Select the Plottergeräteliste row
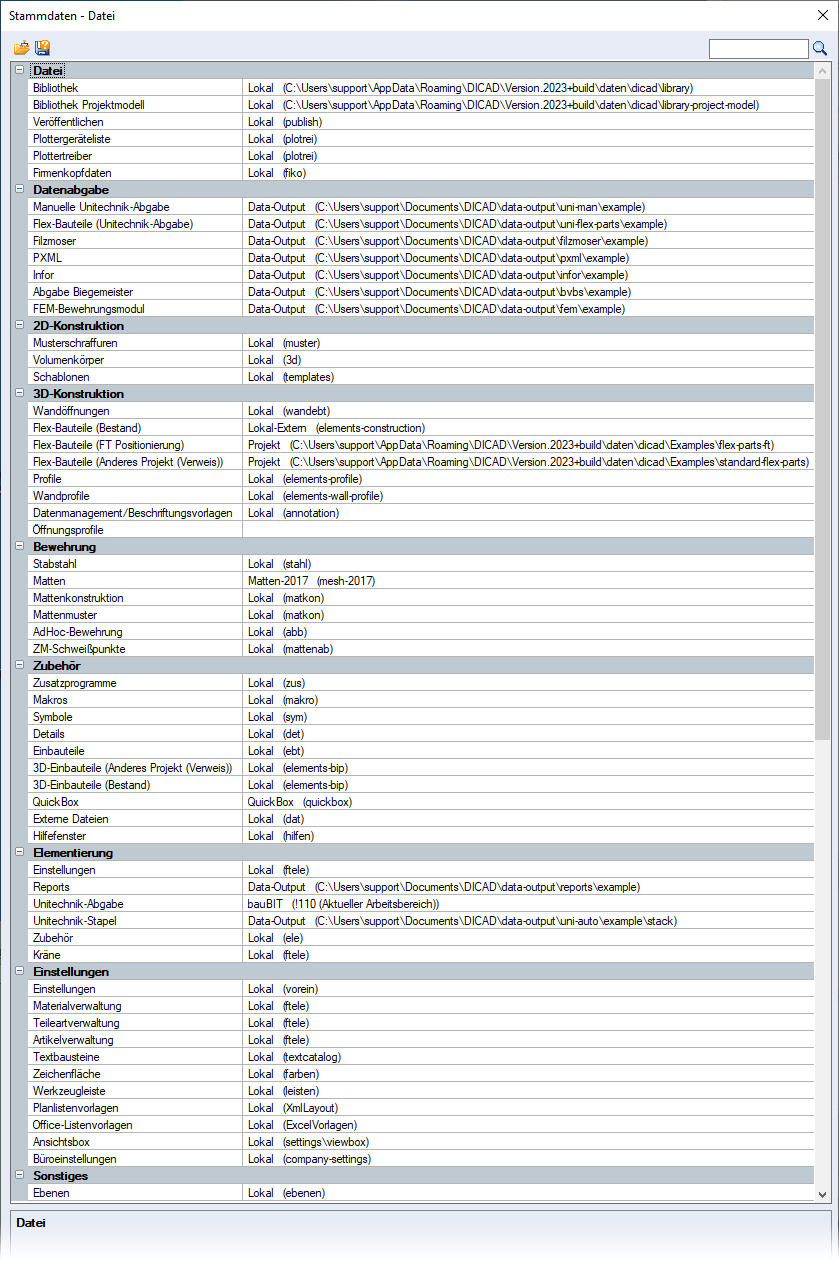839x1261 pixels. tap(421, 139)
